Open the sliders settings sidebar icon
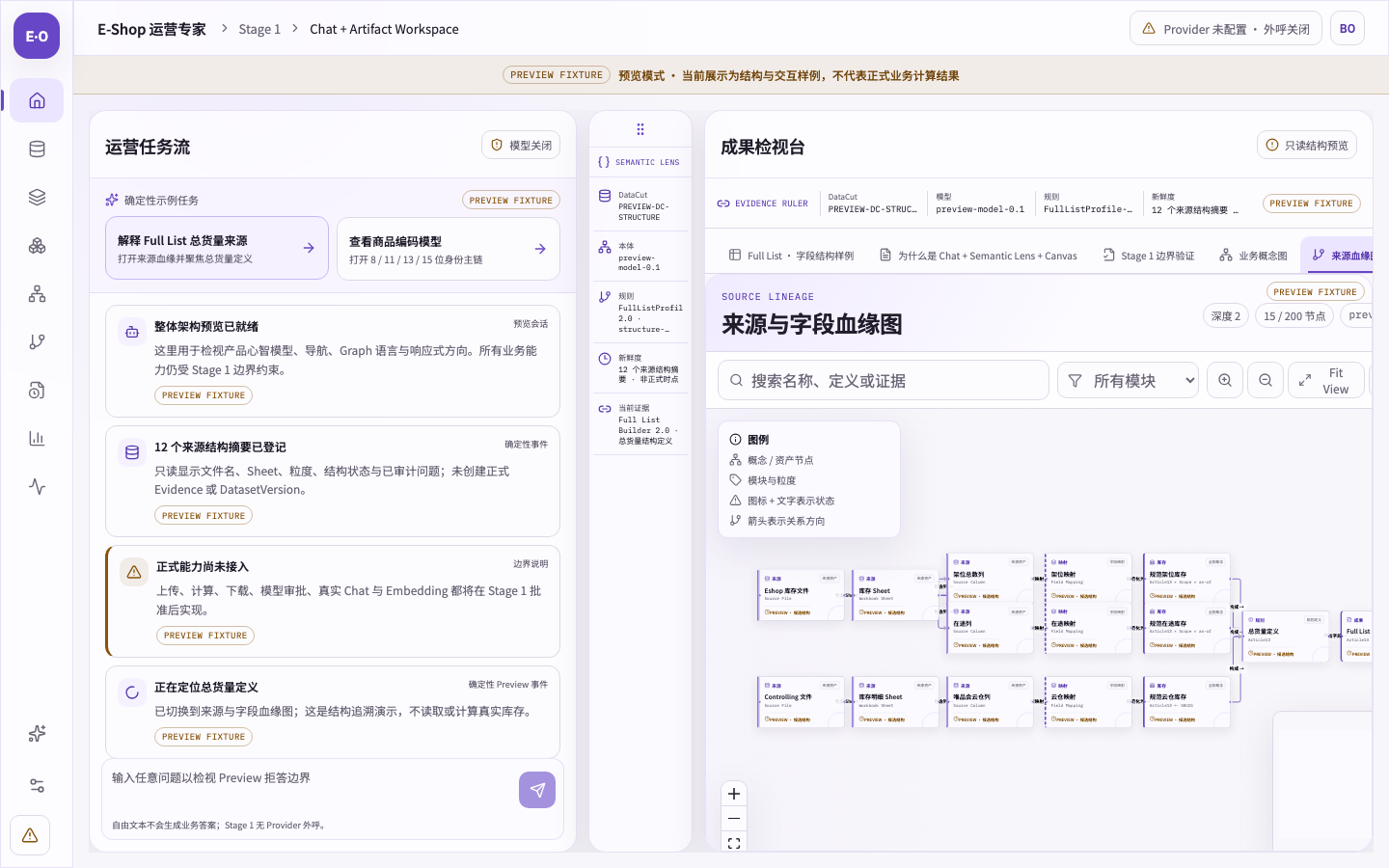This screenshot has height=868, width=1389. click(37, 785)
